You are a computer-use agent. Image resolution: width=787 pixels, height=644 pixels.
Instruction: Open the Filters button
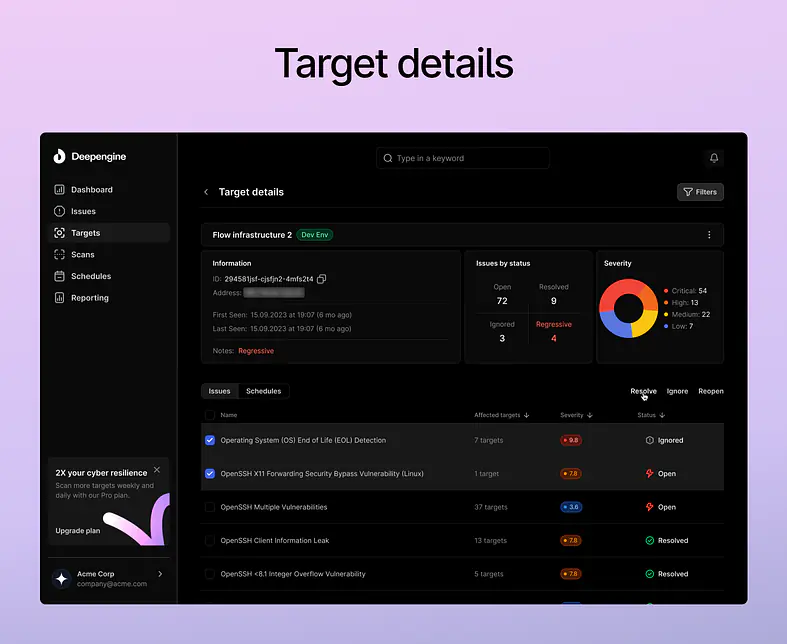pyautogui.click(x=700, y=192)
